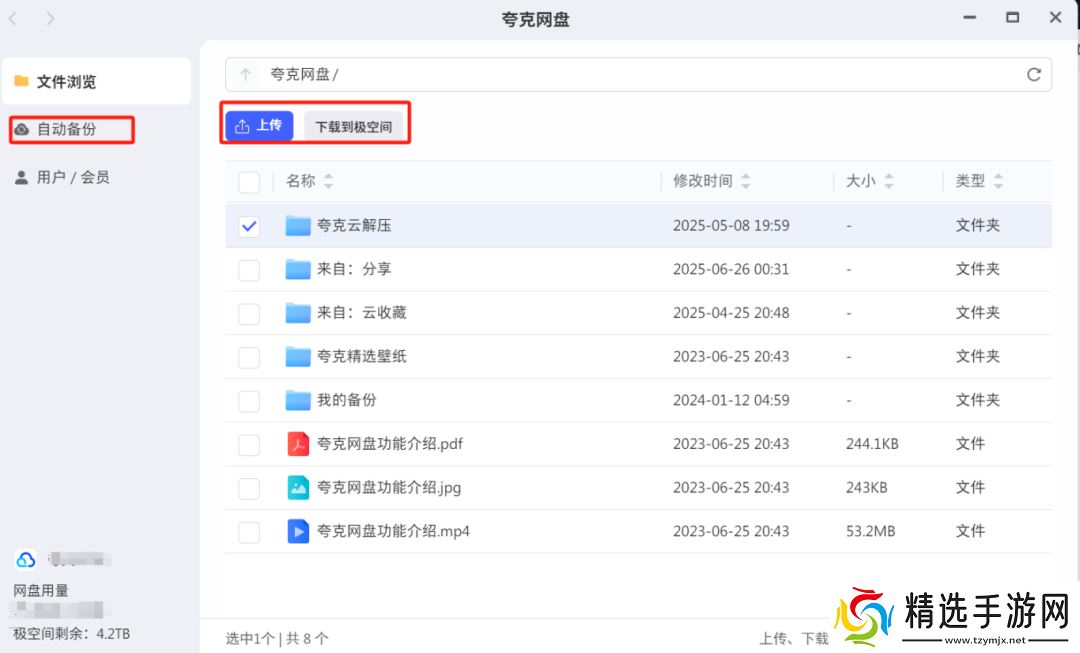This screenshot has width=1080, height=653.
Task: Click the PDF icon for 夸克网盘功能介绍.pdf
Action: click(298, 444)
